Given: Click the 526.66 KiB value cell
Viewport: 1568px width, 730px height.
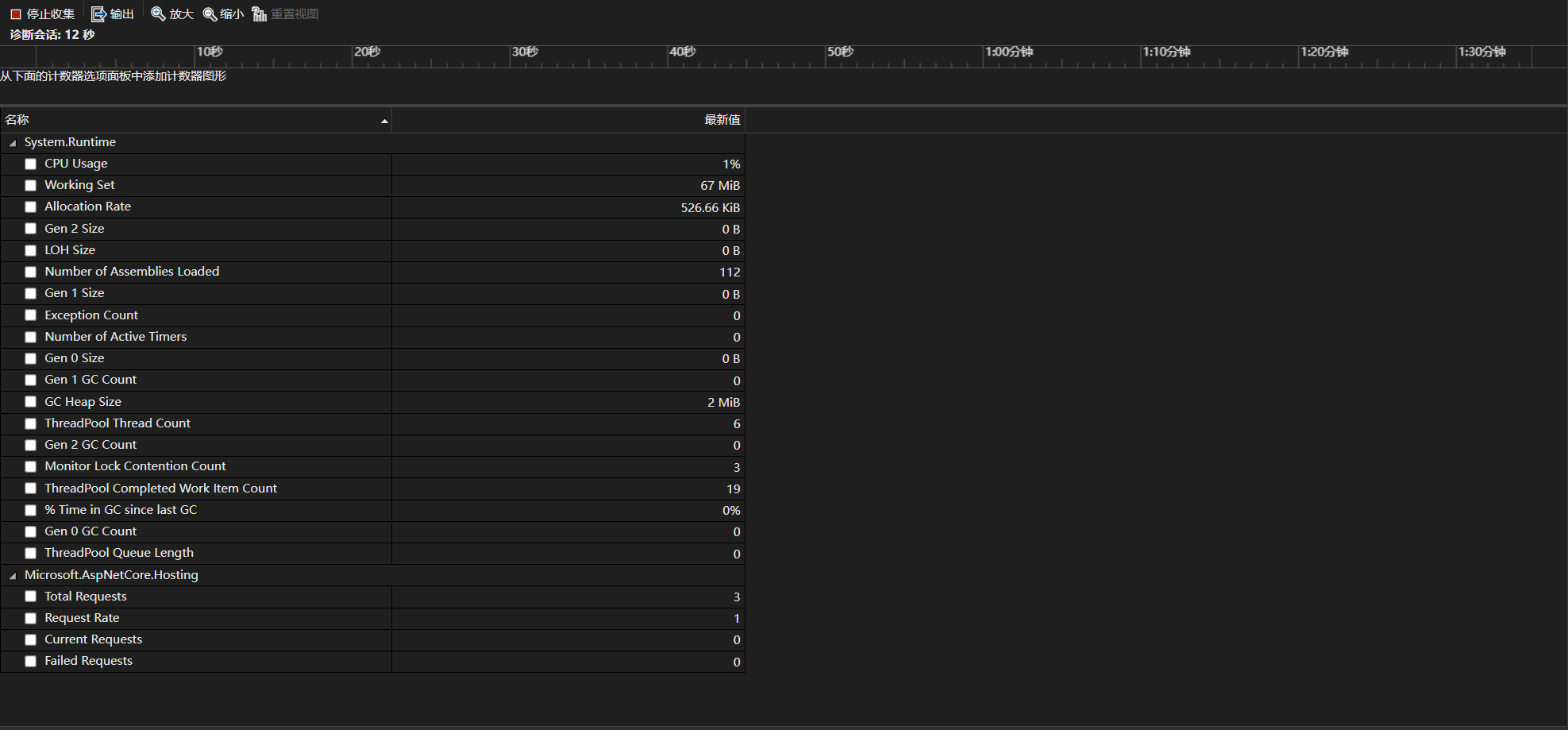Looking at the screenshot, I should (x=568, y=207).
